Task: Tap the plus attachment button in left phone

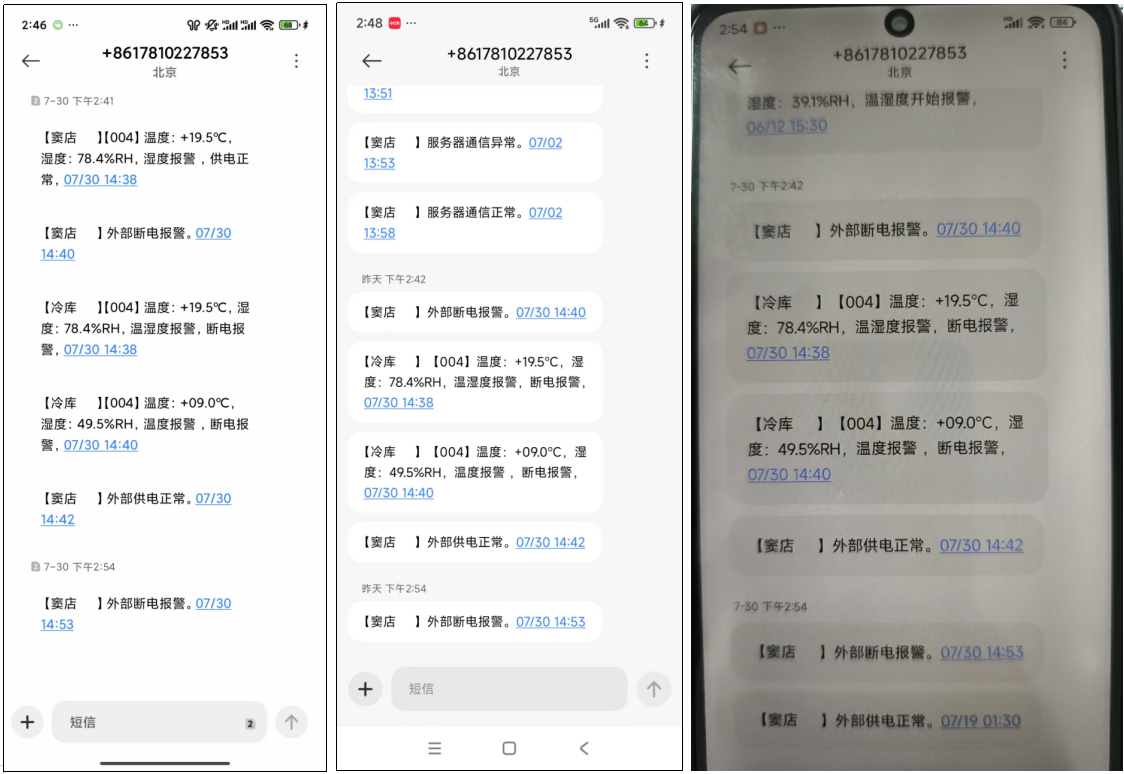Action: coord(27,722)
